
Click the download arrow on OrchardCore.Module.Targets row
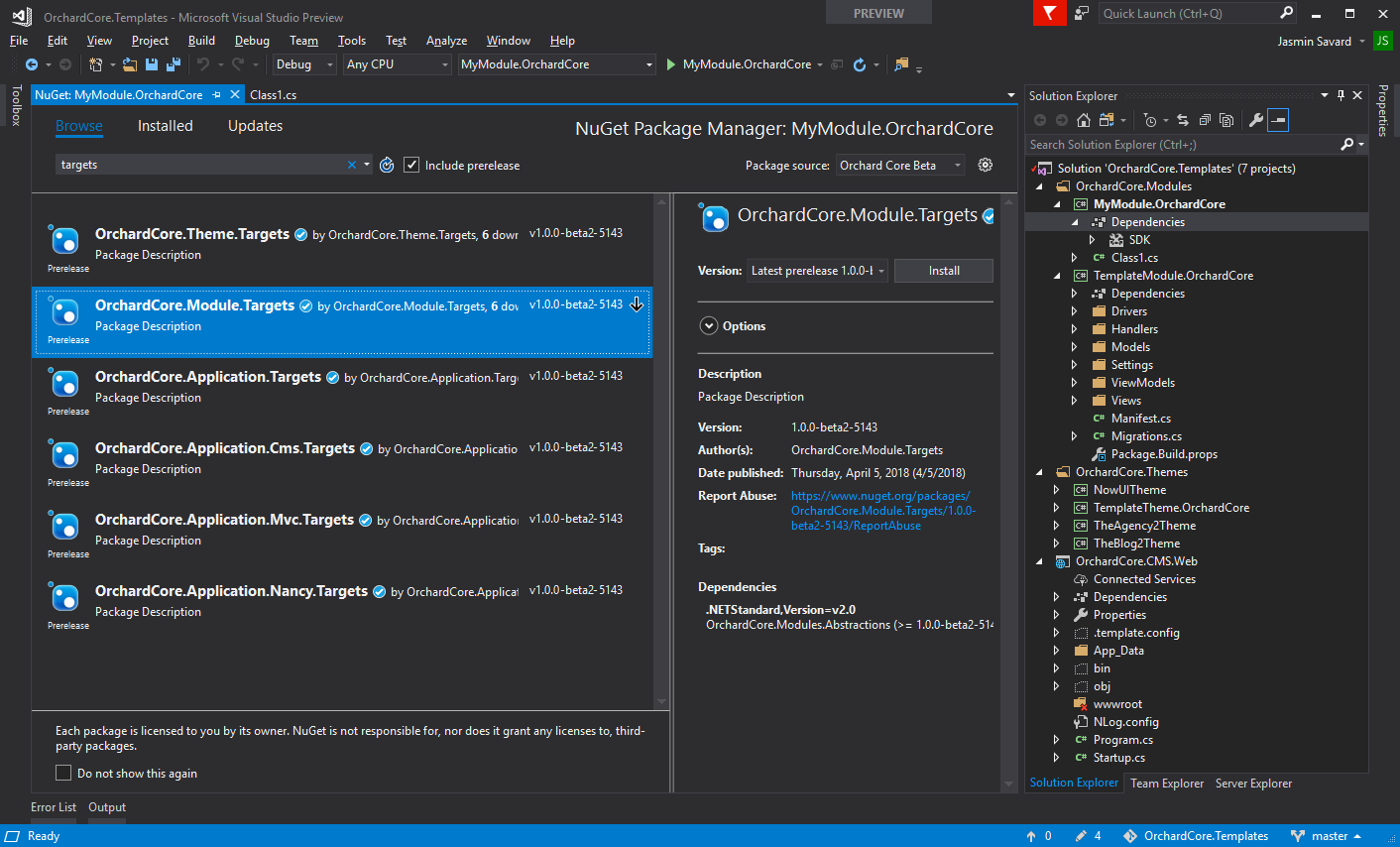tap(637, 304)
